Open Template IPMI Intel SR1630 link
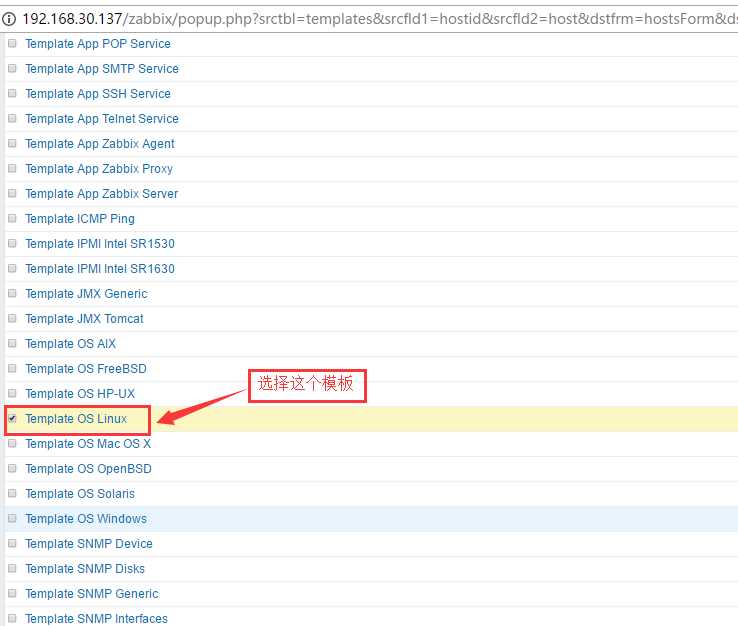 [x=100, y=268]
